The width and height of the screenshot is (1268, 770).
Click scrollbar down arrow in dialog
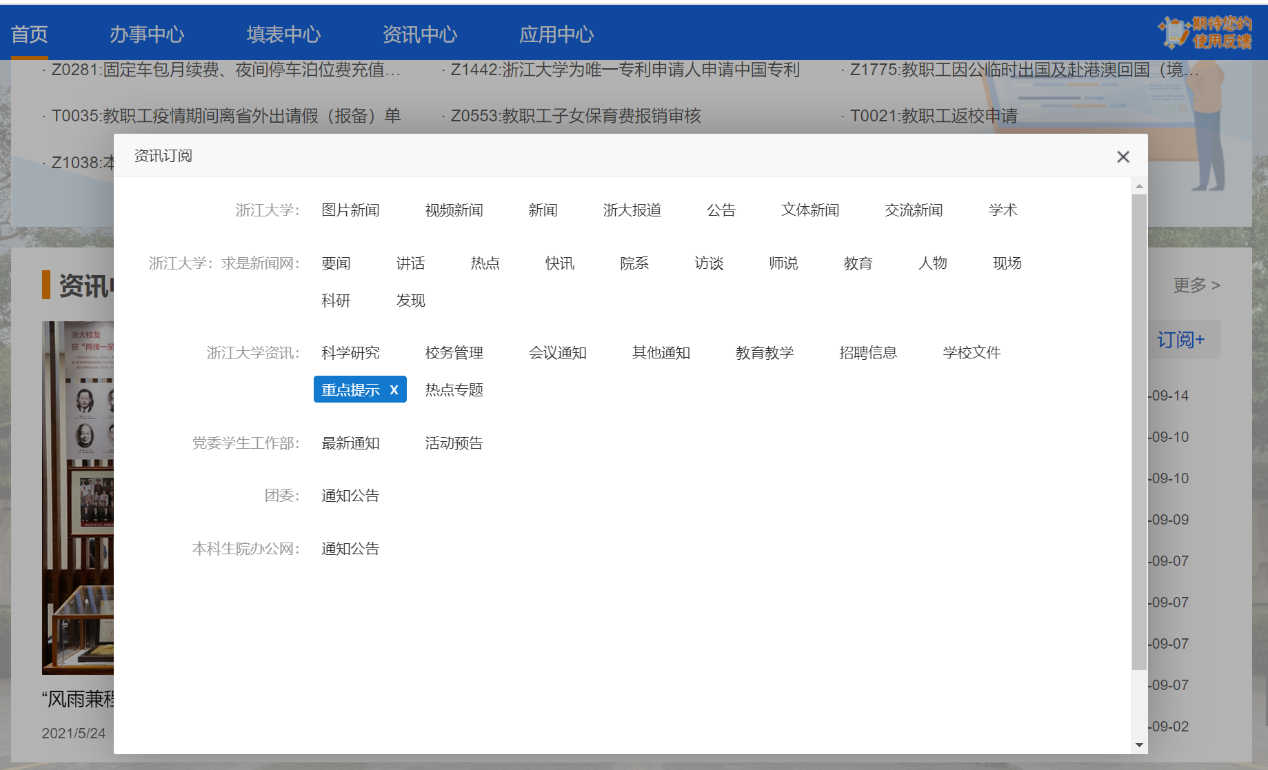pyautogui.click(x=1139, y=745)
